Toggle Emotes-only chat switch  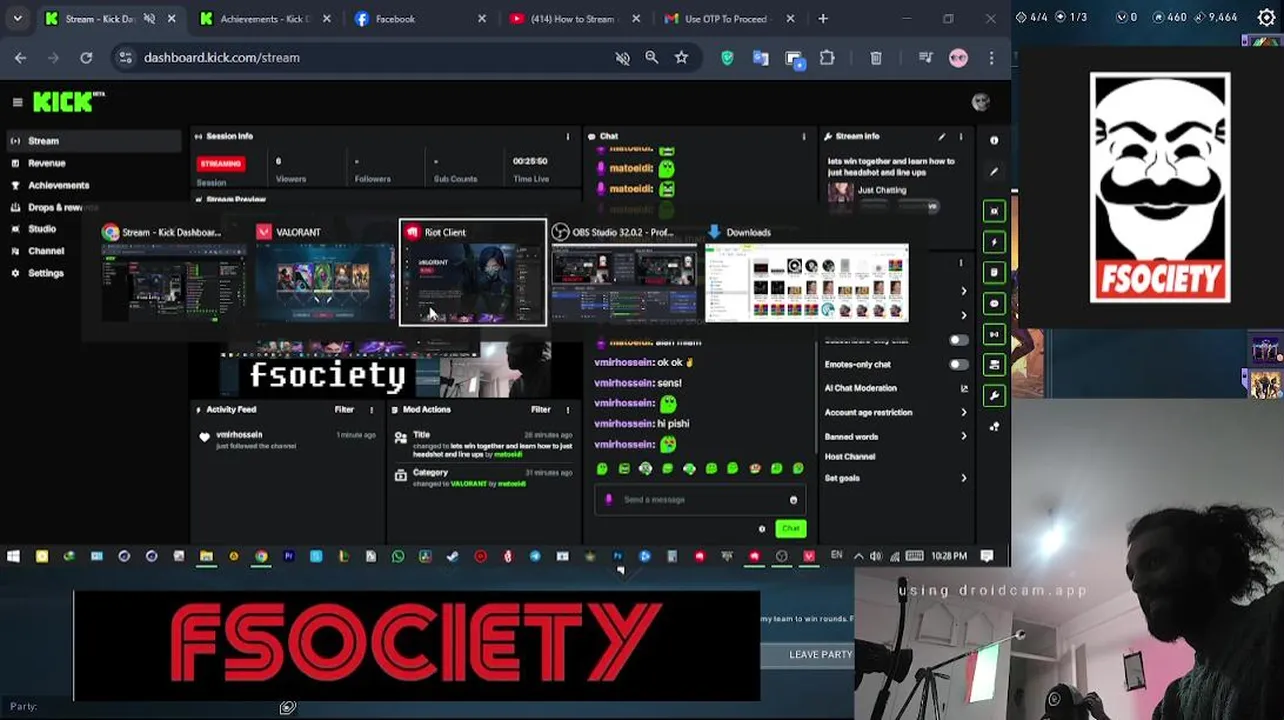coord(958,365)
